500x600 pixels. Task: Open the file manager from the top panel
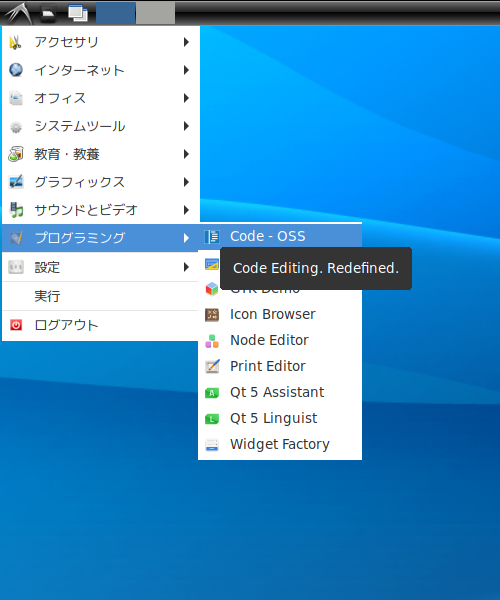click(x=48, y=13)
